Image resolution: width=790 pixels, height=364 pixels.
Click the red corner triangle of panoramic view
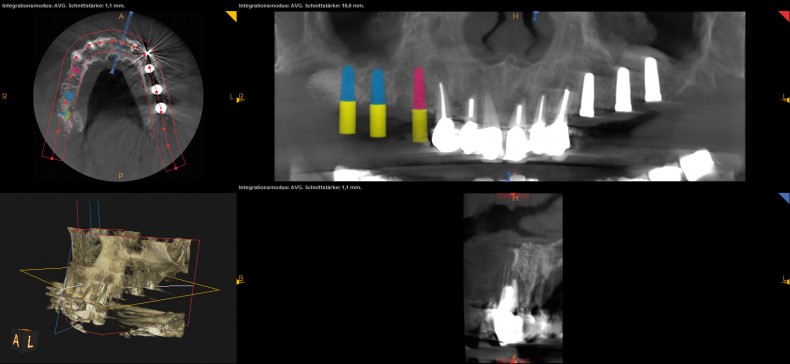[785, 16]
